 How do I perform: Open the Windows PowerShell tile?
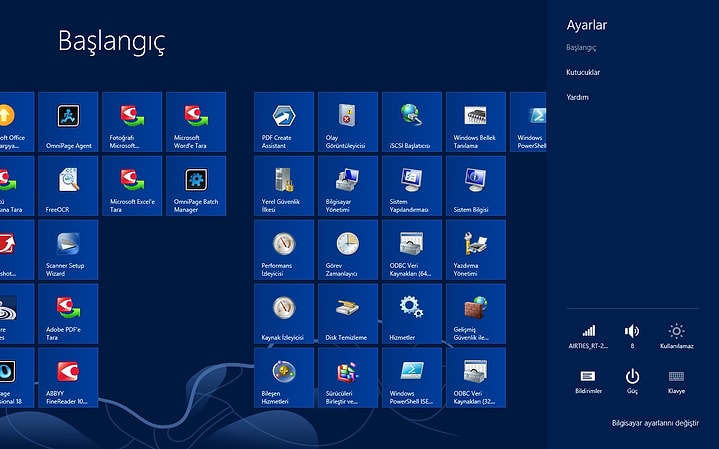[528, 122]
